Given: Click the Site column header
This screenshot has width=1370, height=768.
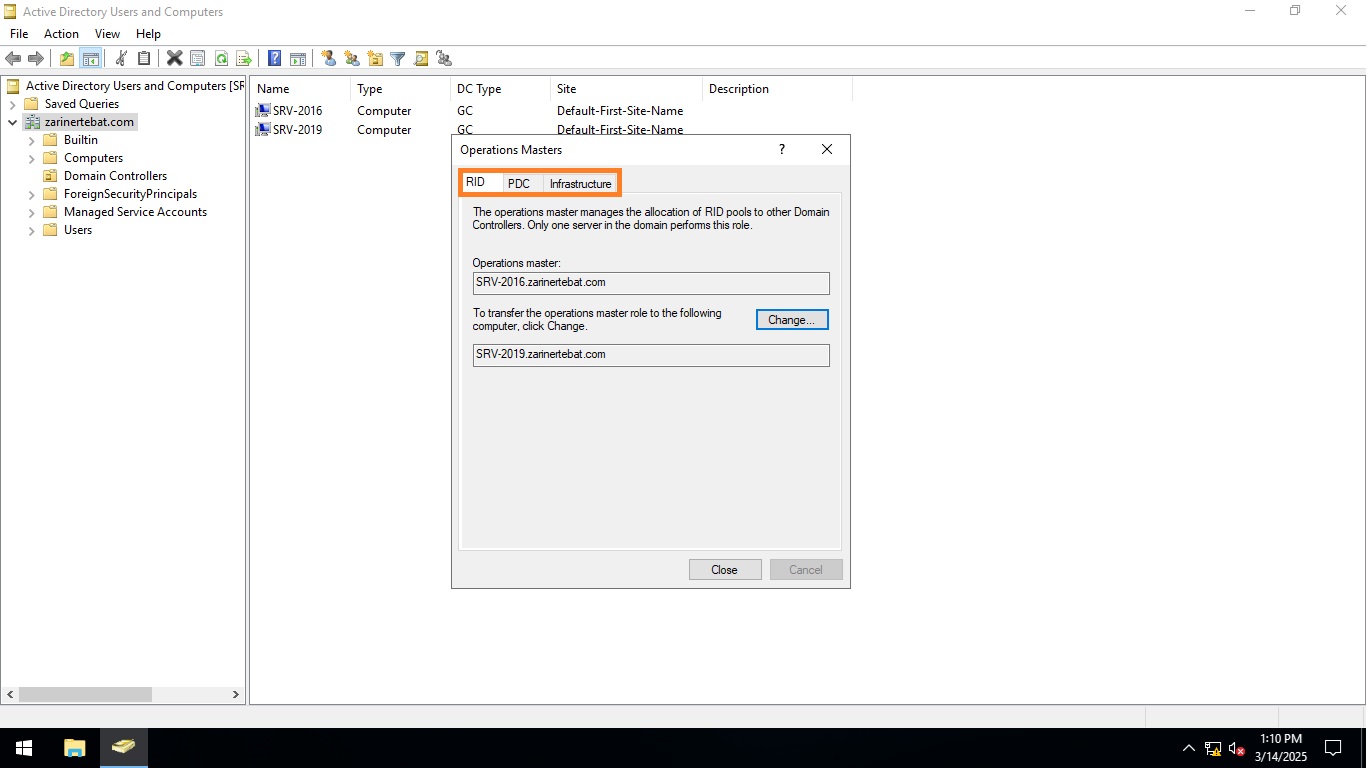Looking at the screenshot, I should click(625, 89).
